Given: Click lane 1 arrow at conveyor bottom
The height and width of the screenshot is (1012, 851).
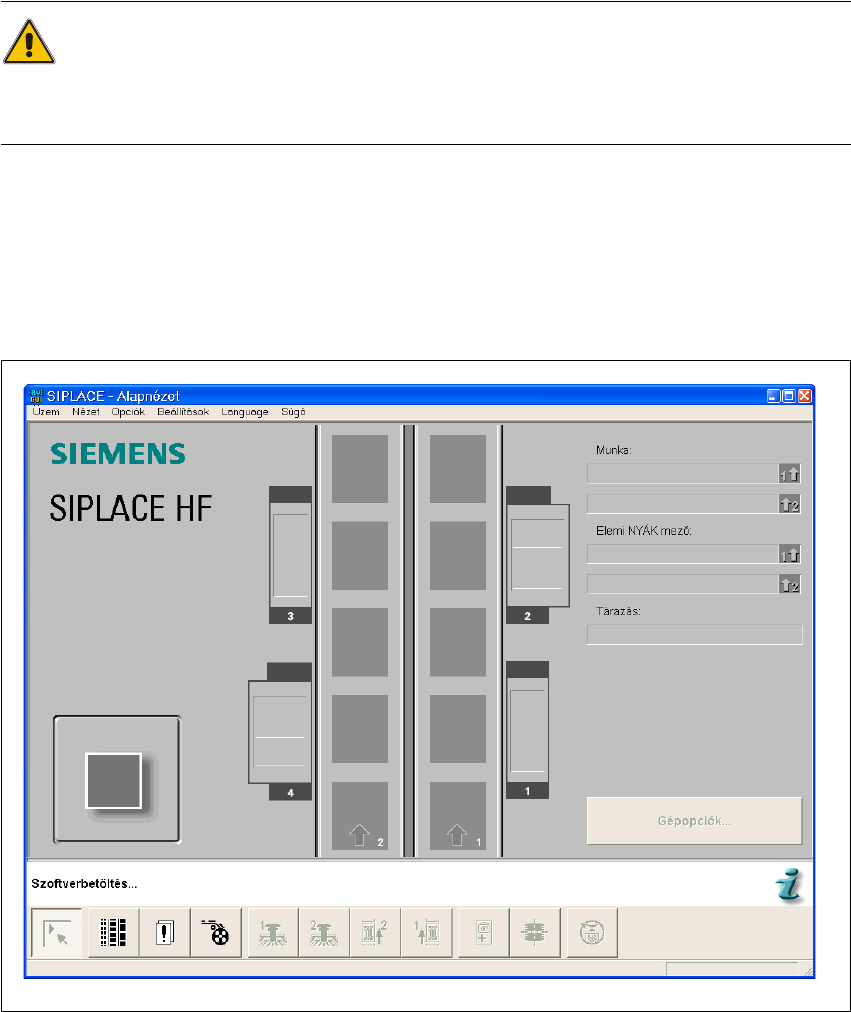Looking at the screenshot, I should tap(457, 835).
